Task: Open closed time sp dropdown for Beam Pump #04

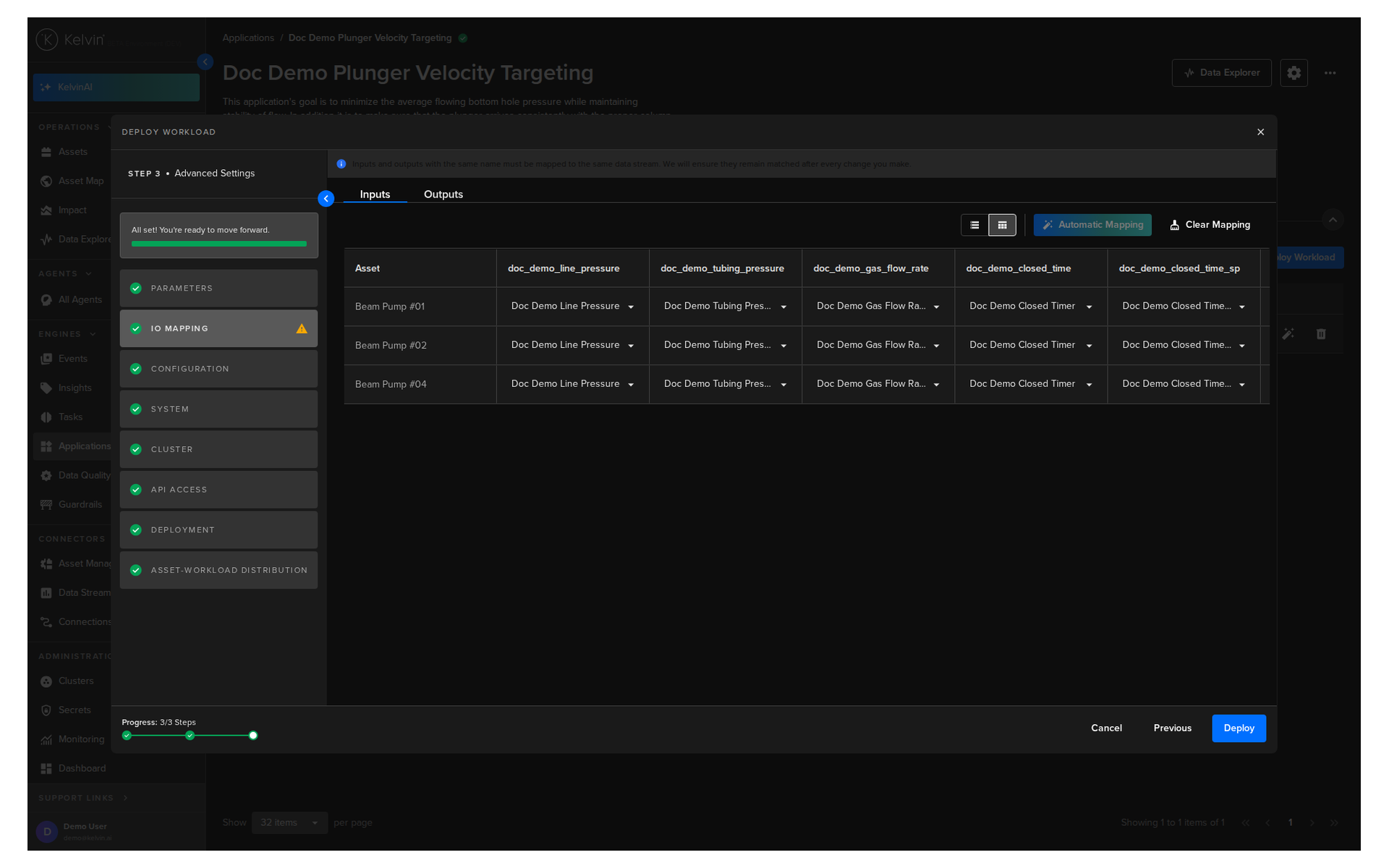Action: (1183, 384)
